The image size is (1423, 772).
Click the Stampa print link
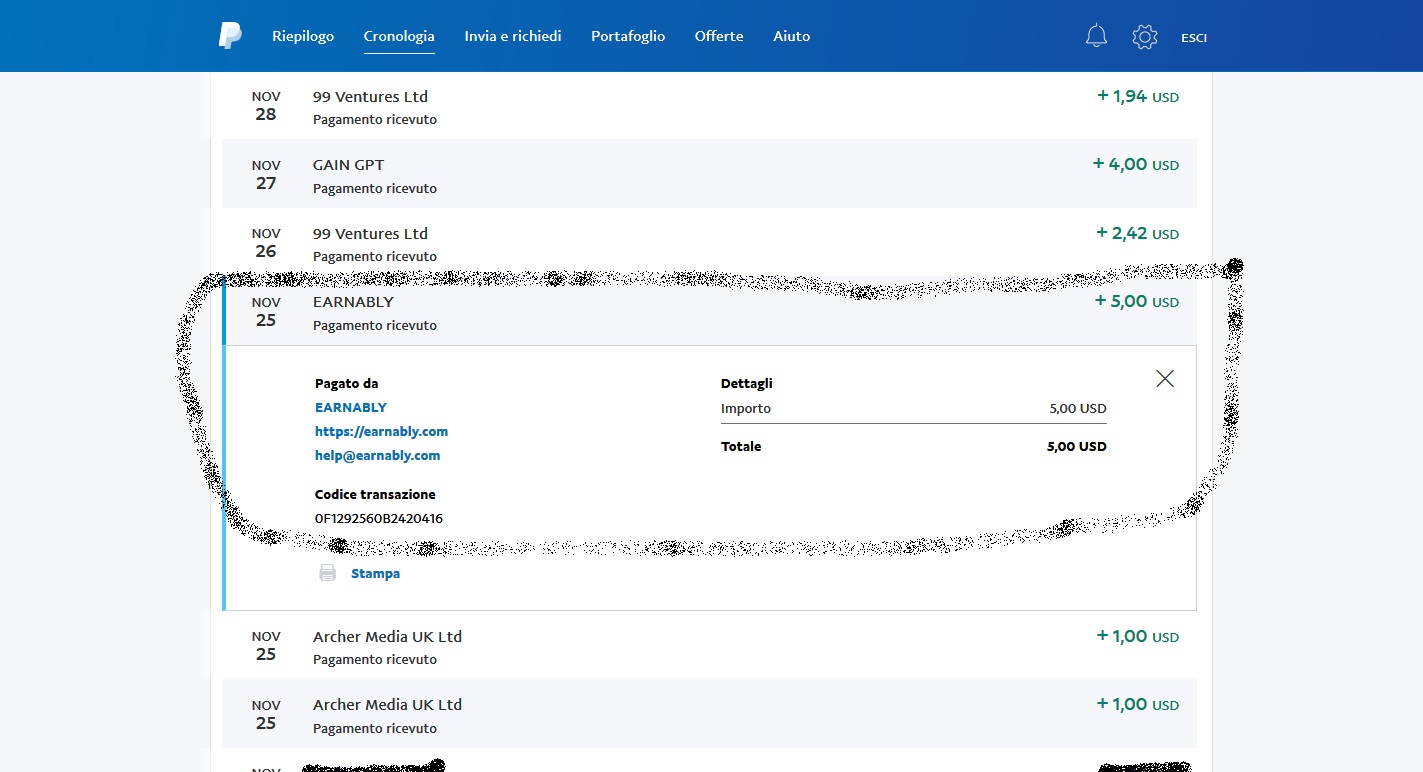(x=375, y=573)
